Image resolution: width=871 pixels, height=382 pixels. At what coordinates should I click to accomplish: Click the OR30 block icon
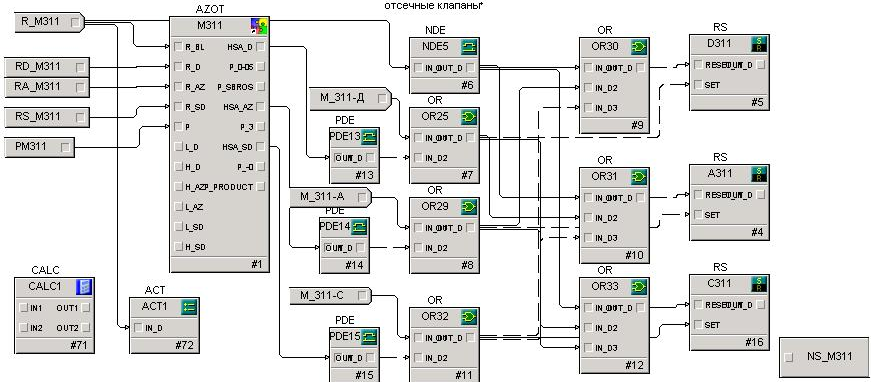[x=639, y=47]
